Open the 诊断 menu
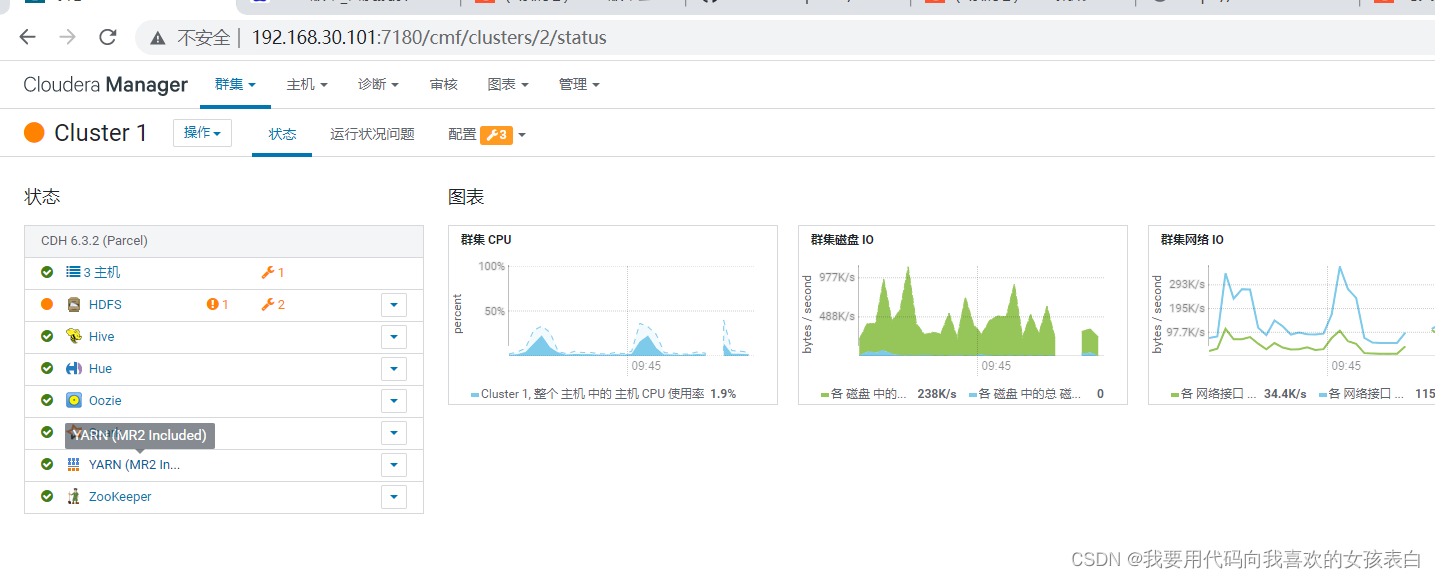Screen dimensions: 1435x578 pos(378,84)
